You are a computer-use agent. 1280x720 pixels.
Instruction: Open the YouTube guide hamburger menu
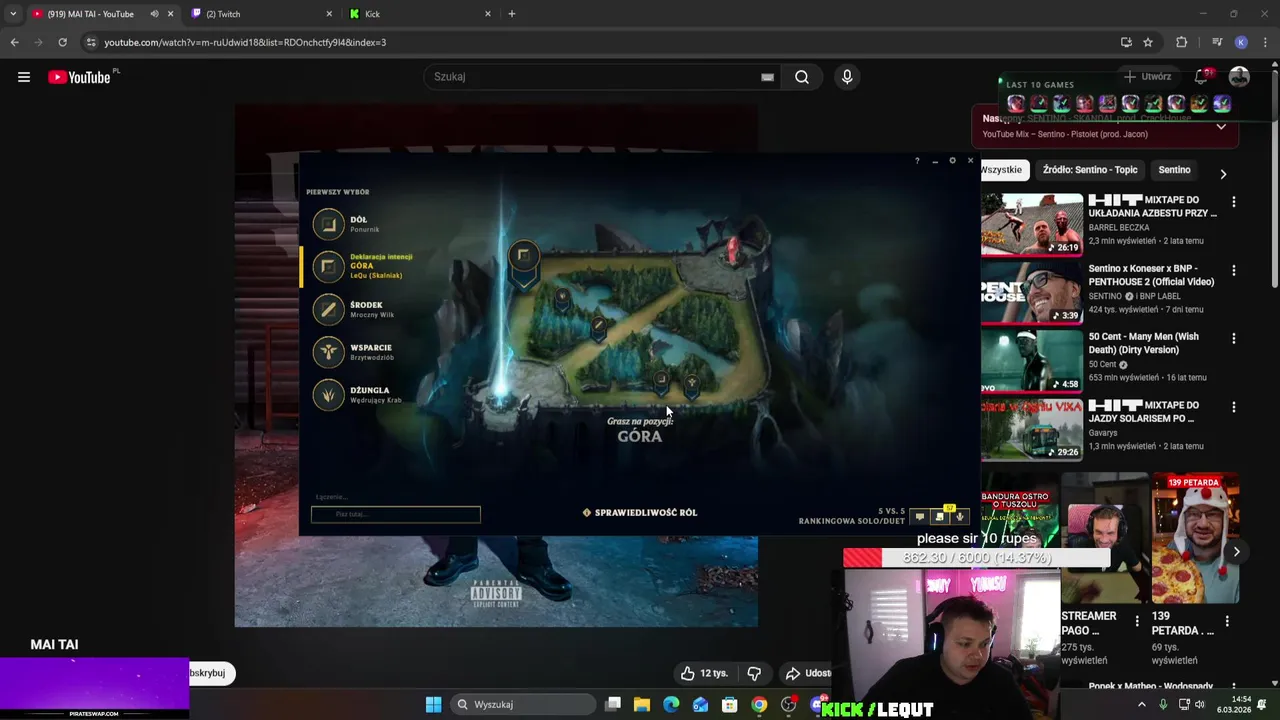[24, 77]
